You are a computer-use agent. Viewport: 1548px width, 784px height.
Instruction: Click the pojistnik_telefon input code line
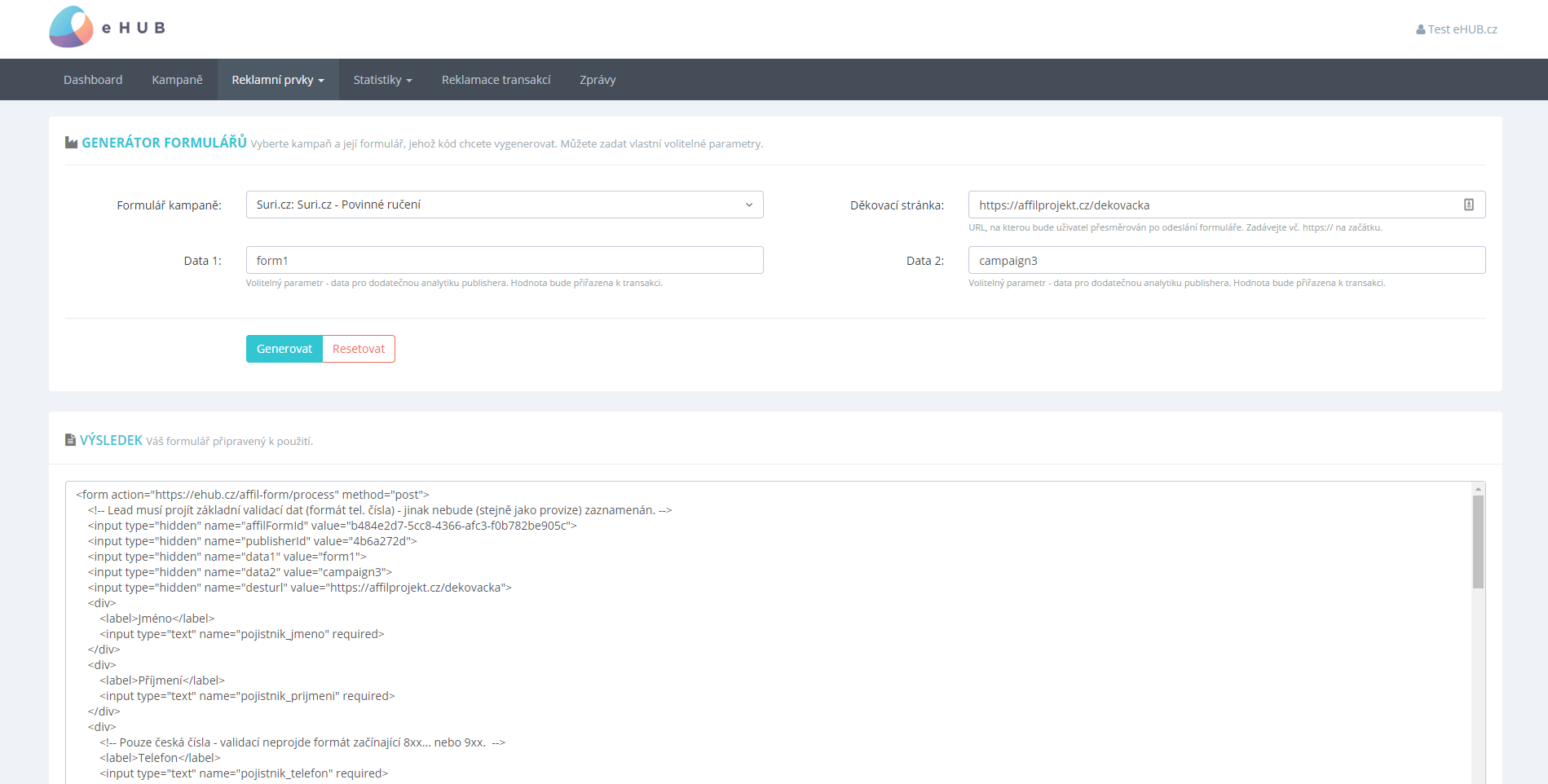click(x=244, y=773)
